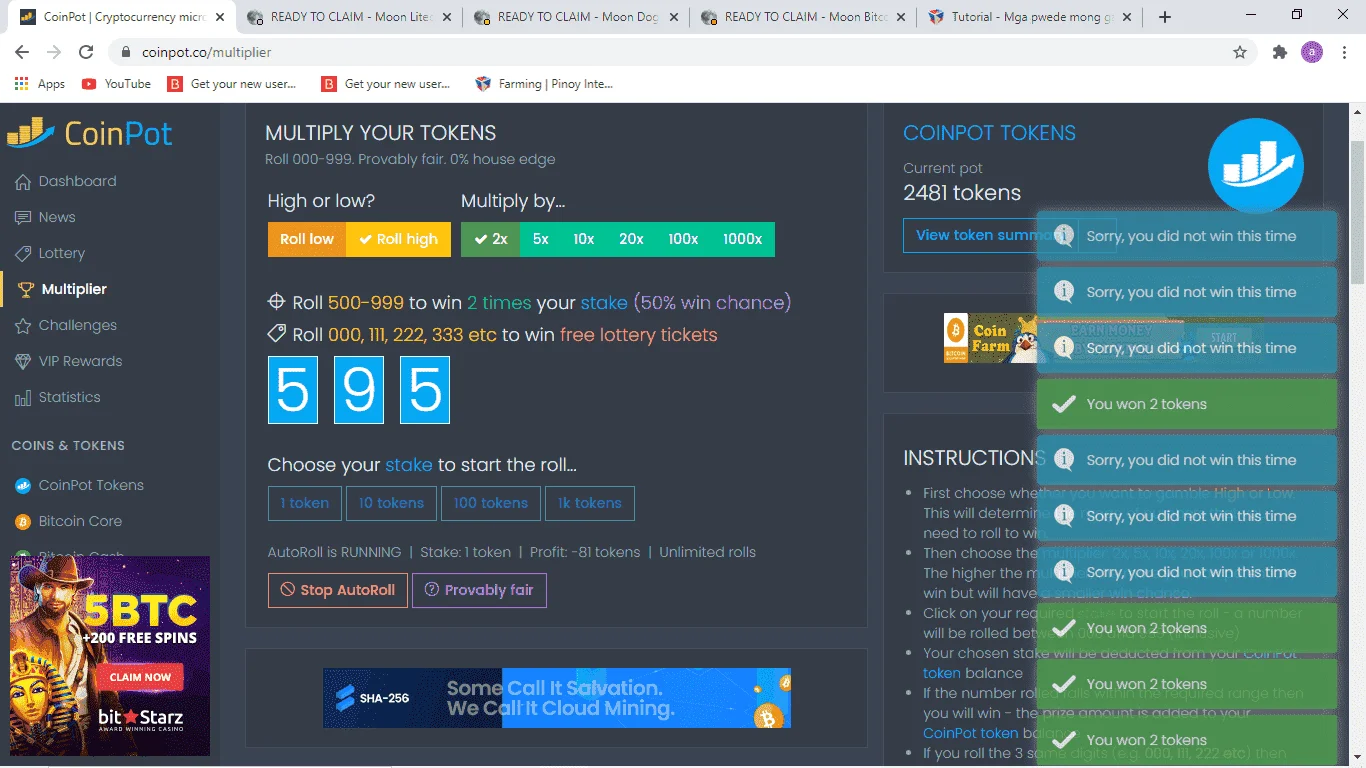Open the YouTube bookmark
1366x768 pixels.
(x=116, y=84)
